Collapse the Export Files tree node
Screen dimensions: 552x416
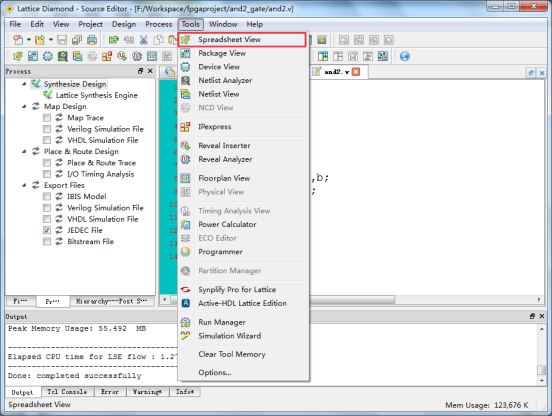pos(24,185)
